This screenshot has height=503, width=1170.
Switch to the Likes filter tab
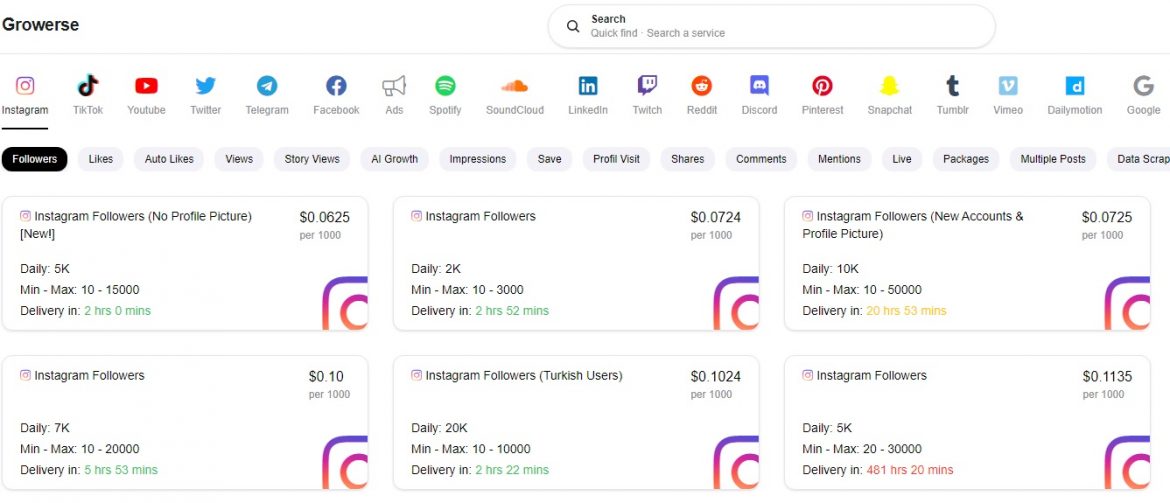click(101, 159)
